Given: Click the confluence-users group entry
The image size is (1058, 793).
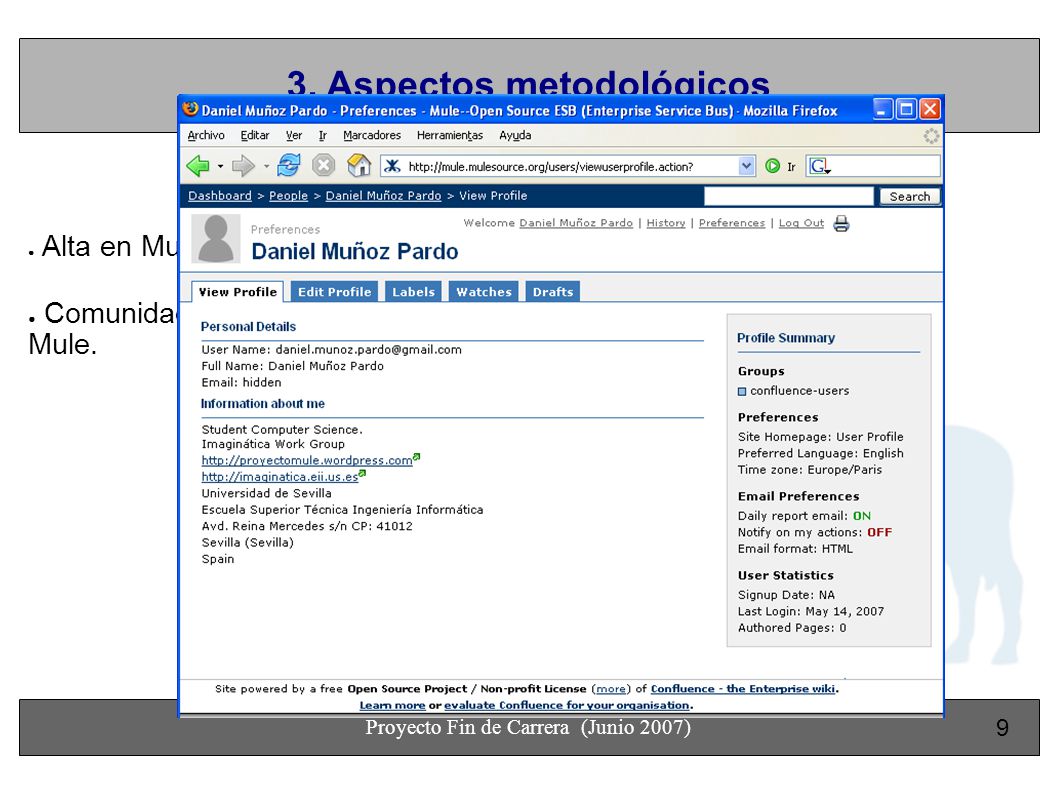Looking at the screenshot, I should click(800, 391).
